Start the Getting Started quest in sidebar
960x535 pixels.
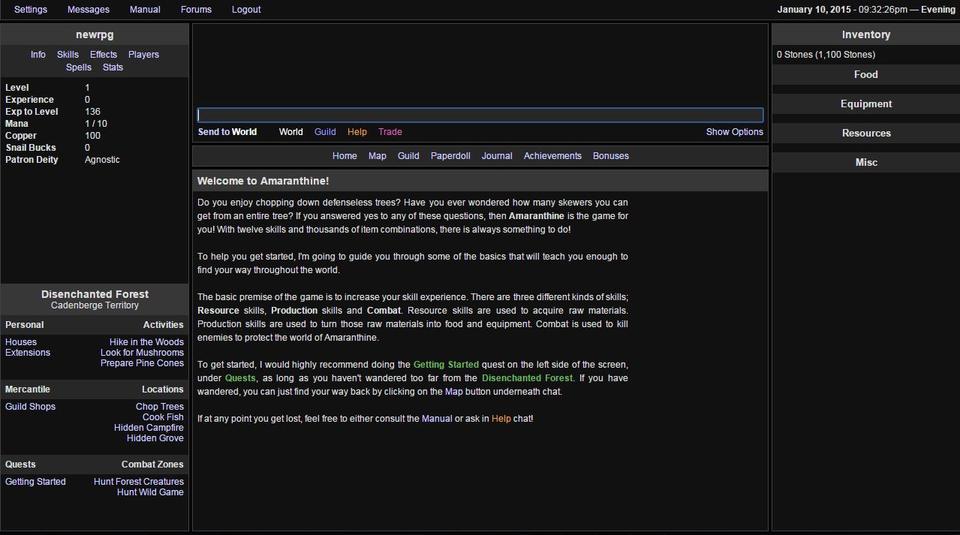tap(35, 482)
